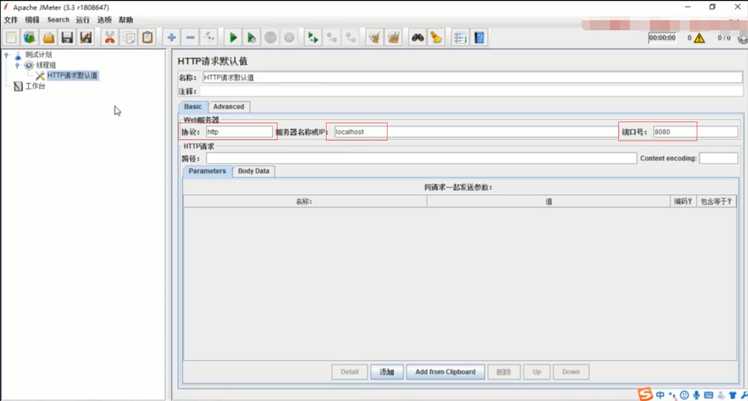Open the Function Helper dialog icon
The height and width of the screenshot is (401, 748).
click(460, 37)
